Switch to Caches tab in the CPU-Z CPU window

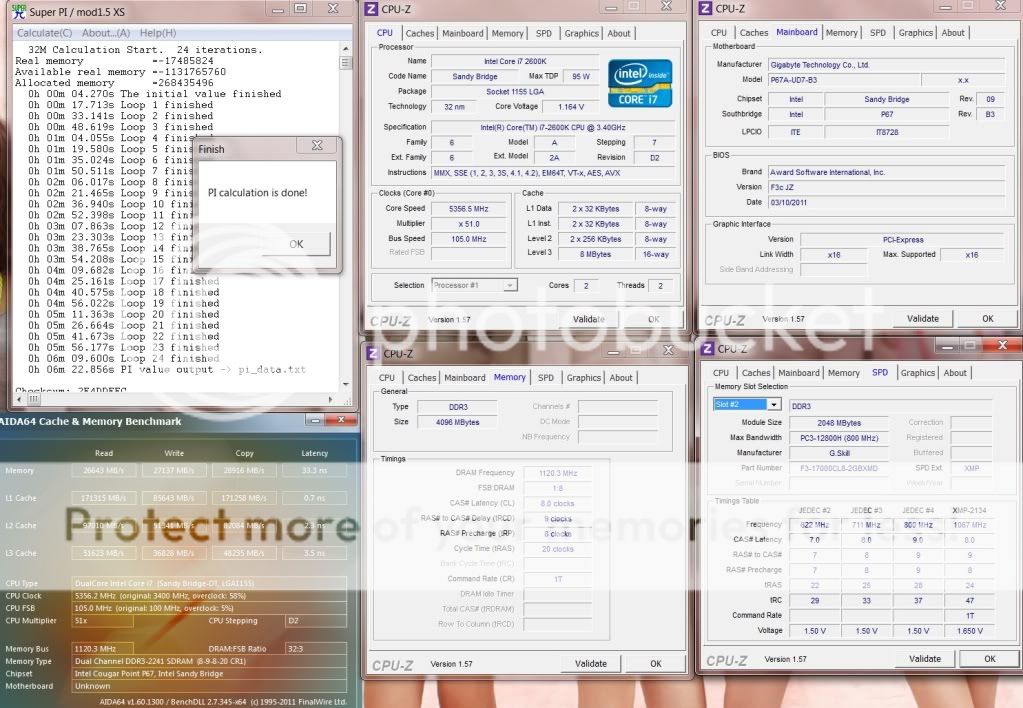pyautogui.click(x=420, y=33)
